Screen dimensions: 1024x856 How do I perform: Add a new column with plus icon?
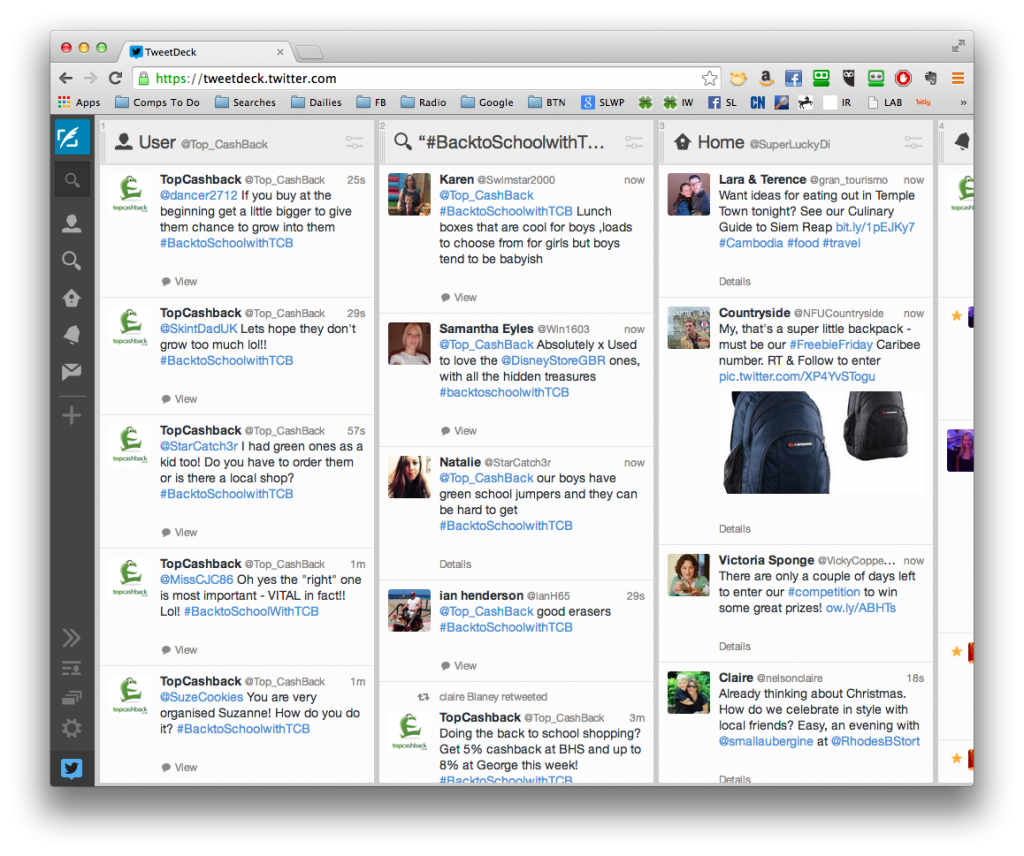(71, 415)
